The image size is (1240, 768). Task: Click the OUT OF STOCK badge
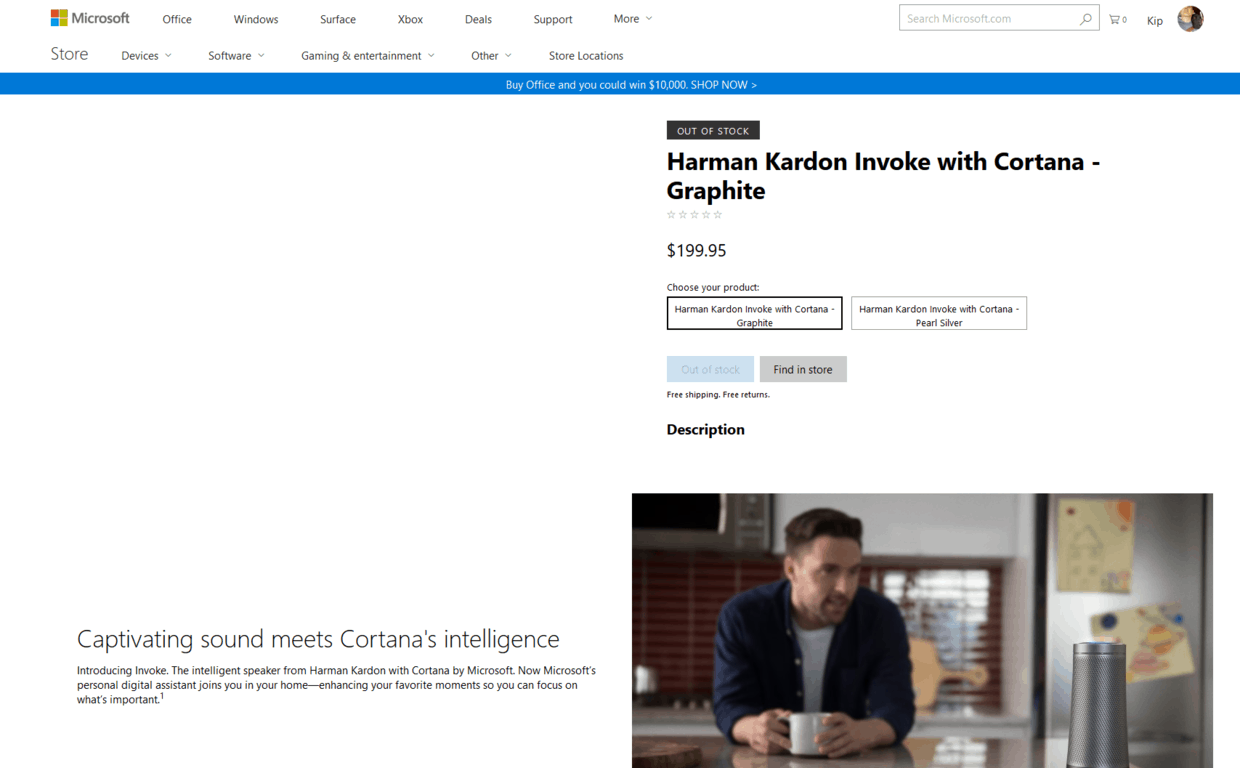pyautogui.click(x=713, y=131)
